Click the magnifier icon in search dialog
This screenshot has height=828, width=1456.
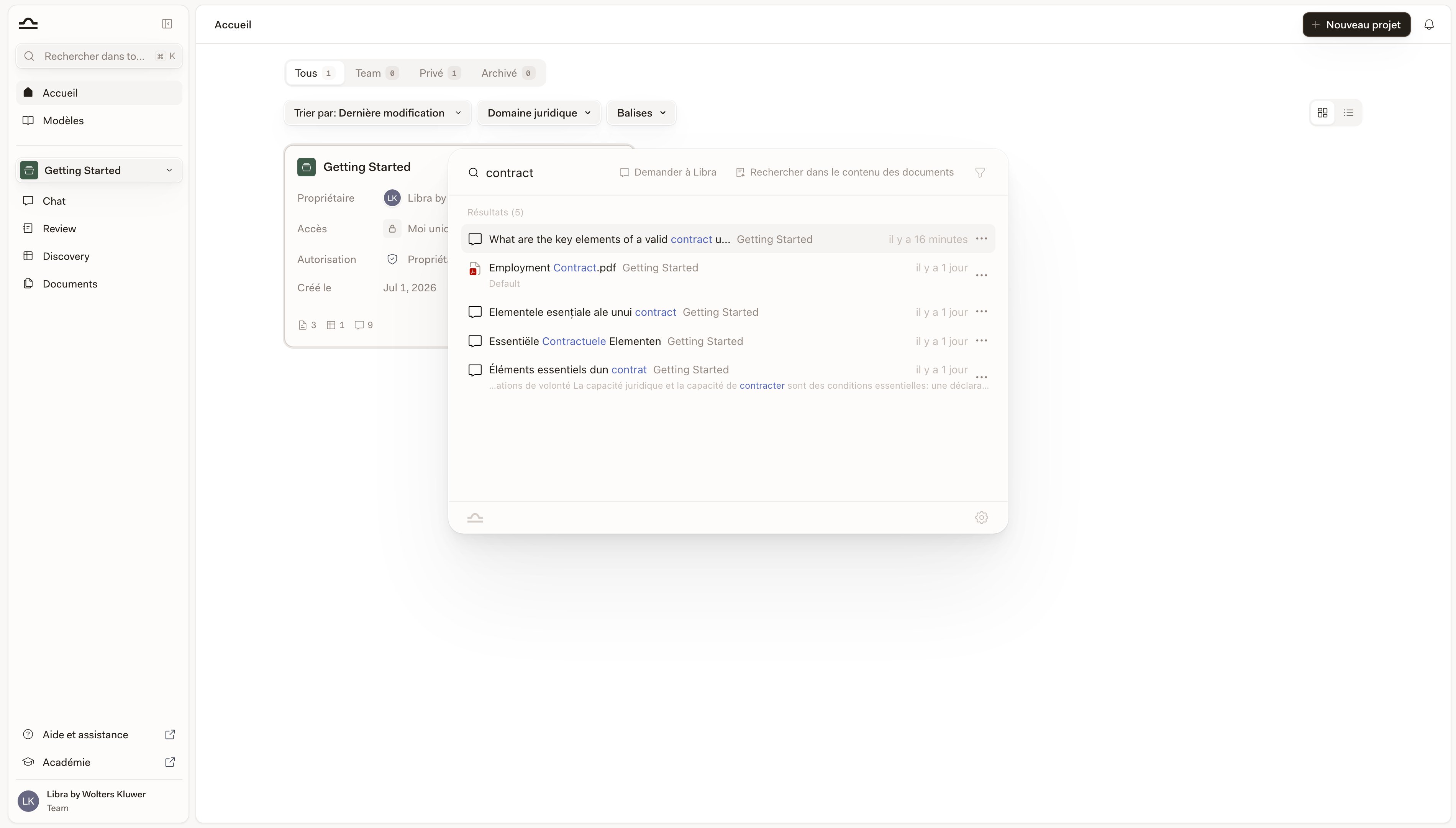click(474, 172)
